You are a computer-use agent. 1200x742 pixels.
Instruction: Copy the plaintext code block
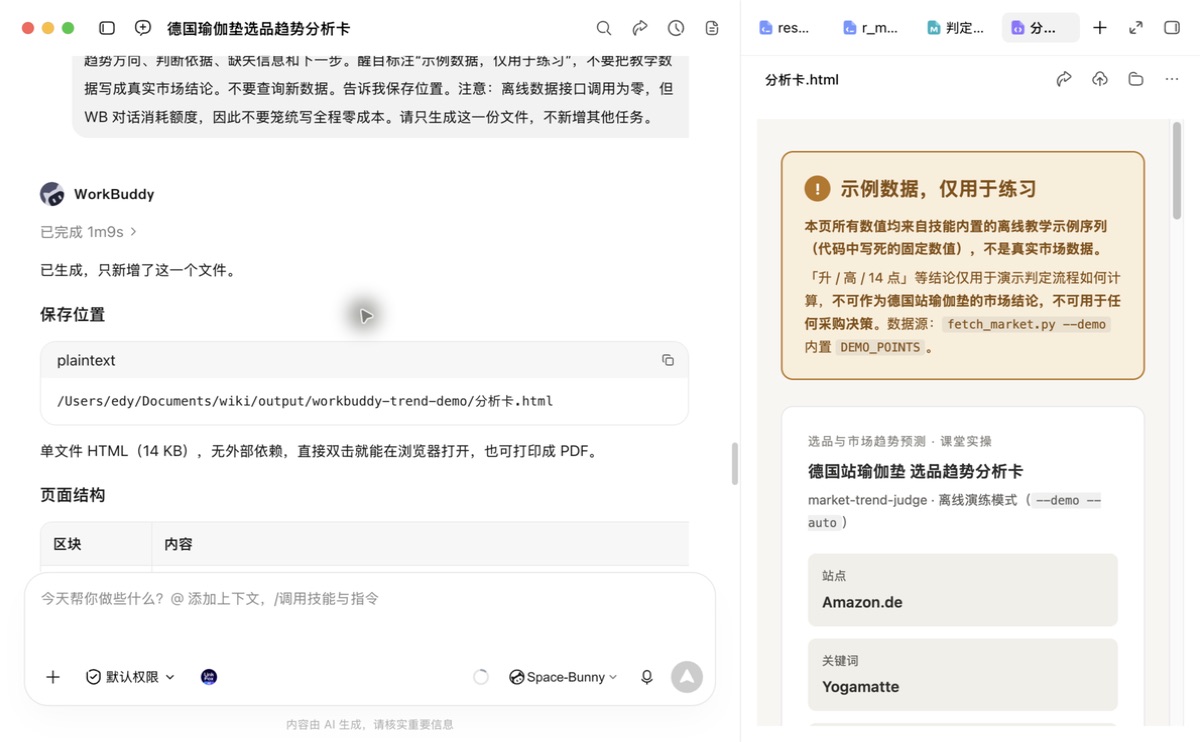coord(668,360)
